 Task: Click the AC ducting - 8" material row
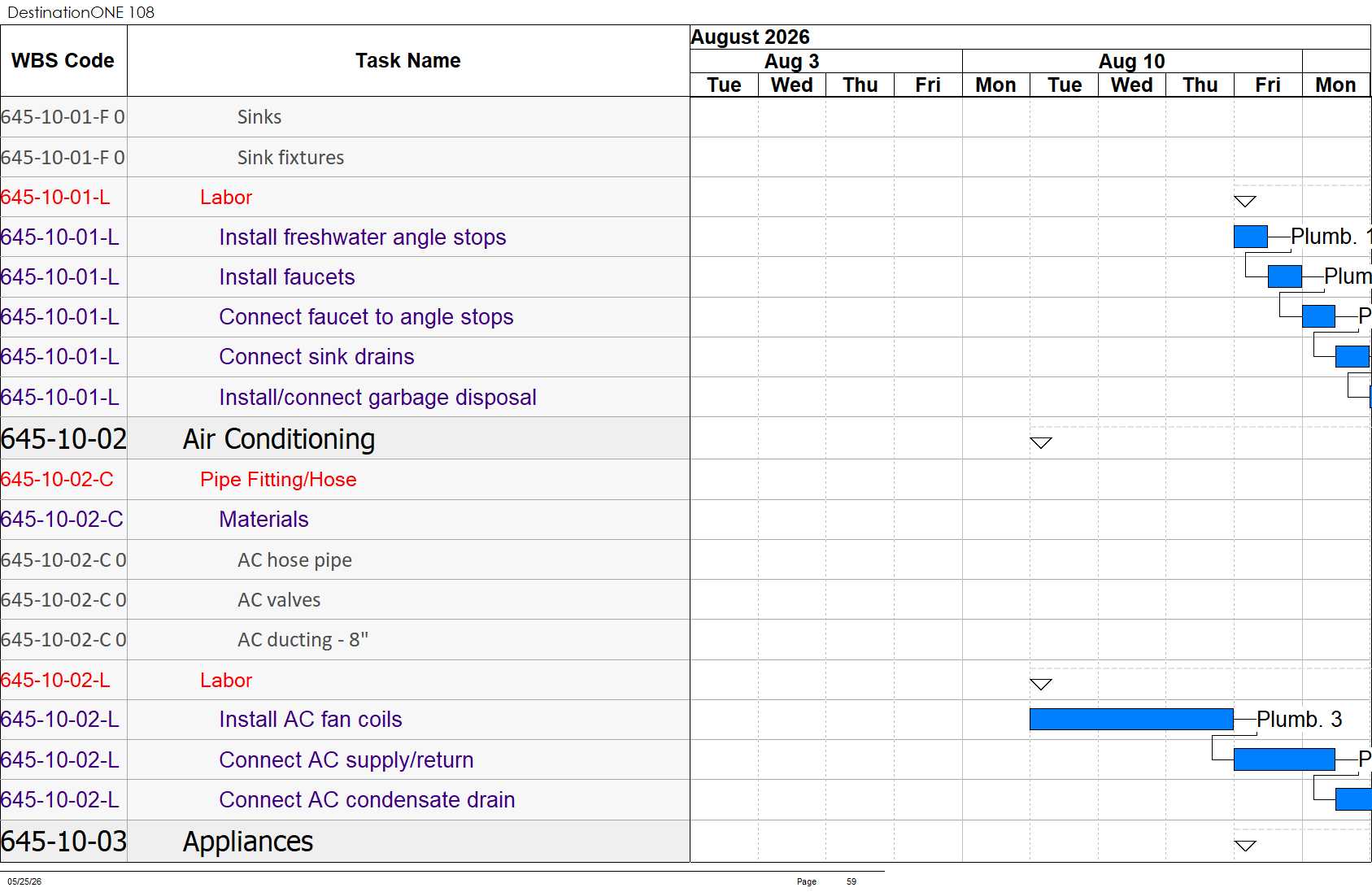(x=345, y=640)
